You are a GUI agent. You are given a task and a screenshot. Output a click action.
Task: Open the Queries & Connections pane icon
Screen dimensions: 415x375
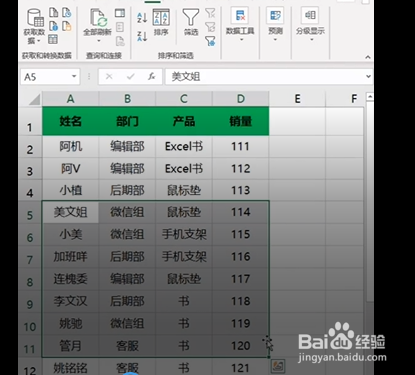(120, 13)
